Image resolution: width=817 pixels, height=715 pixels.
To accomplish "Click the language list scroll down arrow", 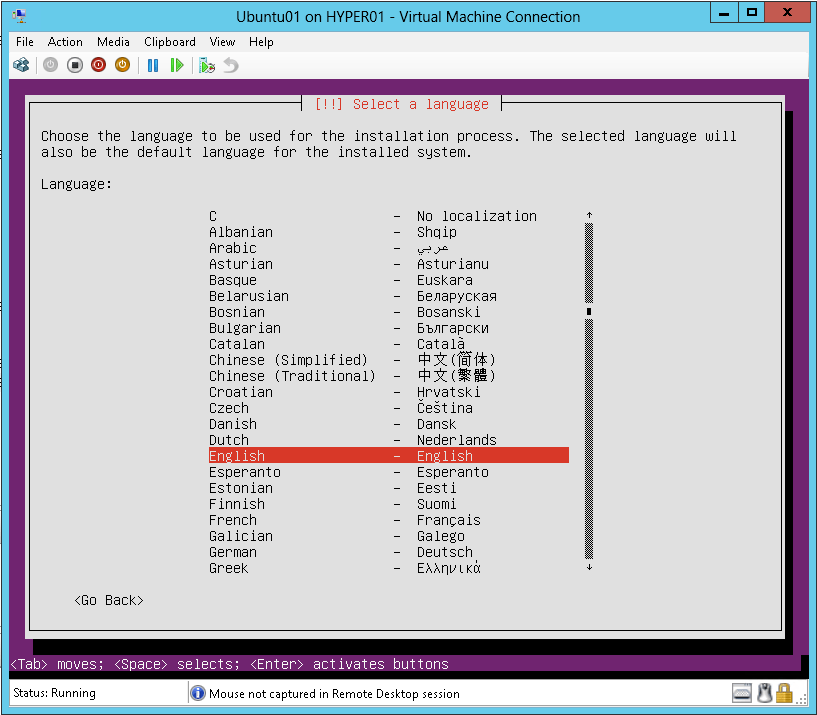I will point(589,567).
